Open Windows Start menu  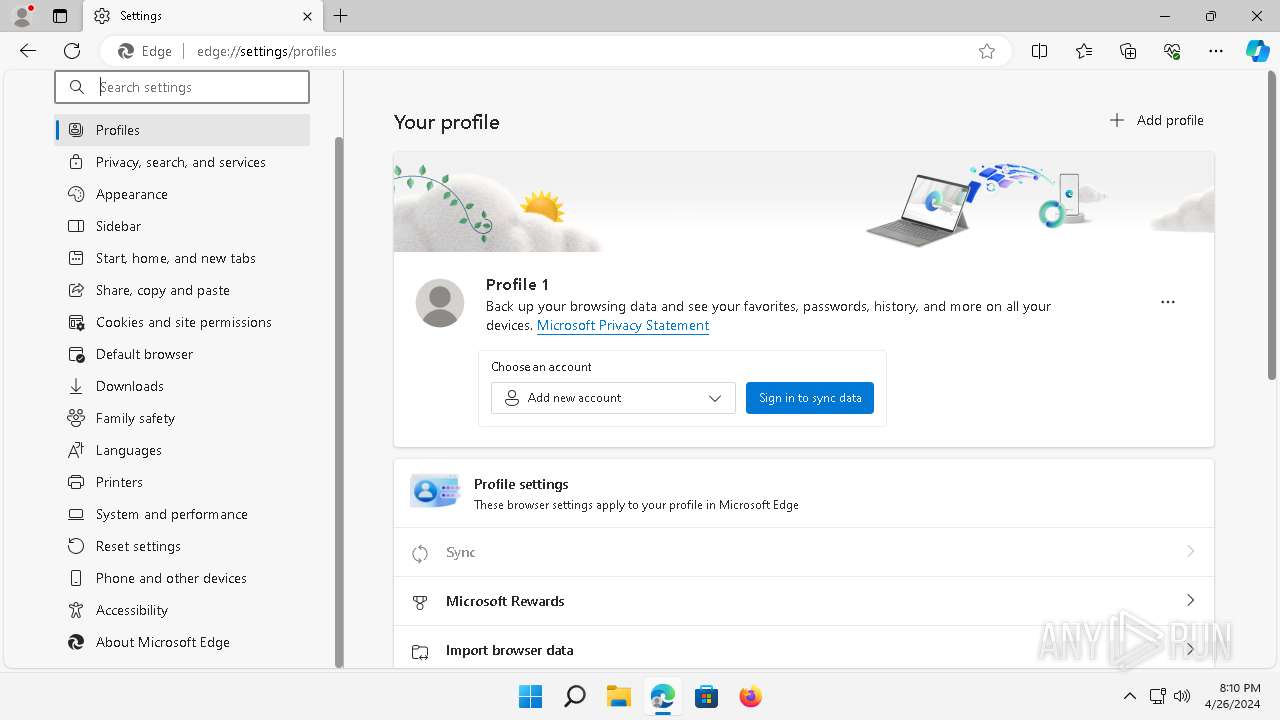[x=530, y=696]
